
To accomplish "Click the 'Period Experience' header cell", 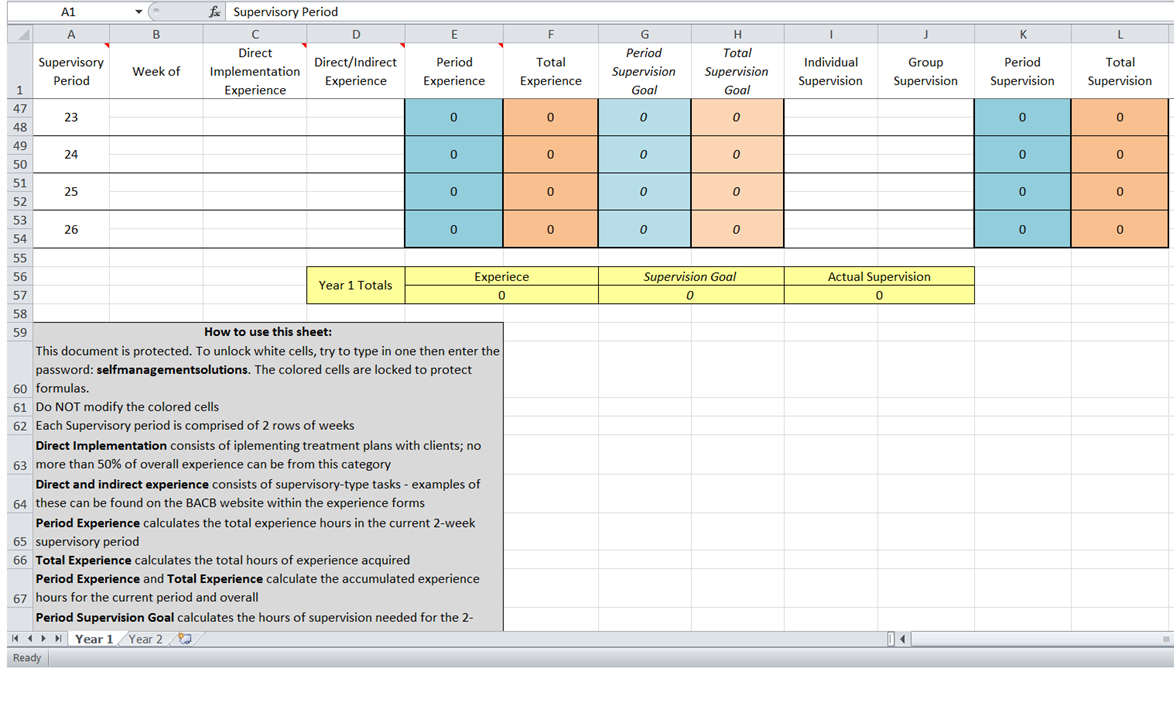I will [x=454, y=71].
